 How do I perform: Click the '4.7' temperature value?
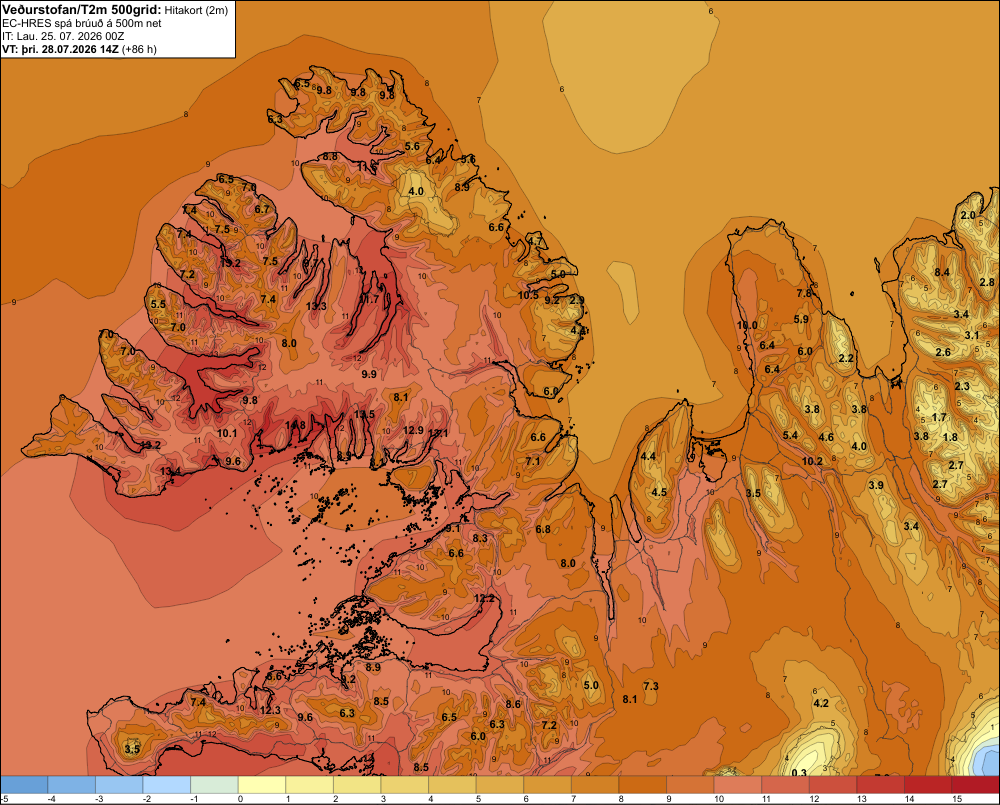534,241
